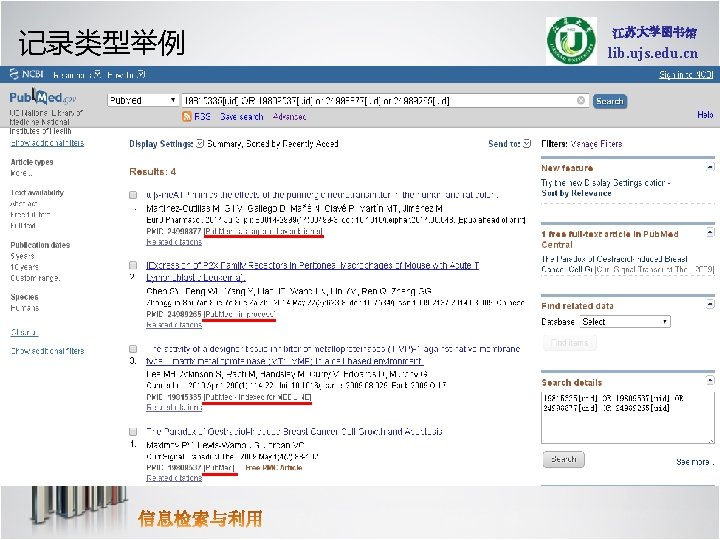The image size is (720, 540).
Task: Click the Free PMC Article link
Action: tap(274, 467)
